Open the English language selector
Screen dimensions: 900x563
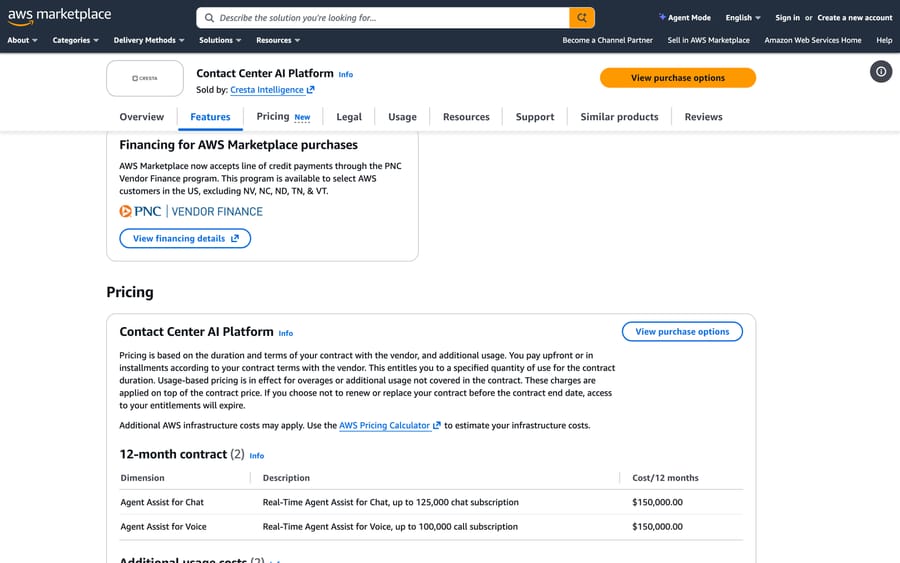(743, 18)
